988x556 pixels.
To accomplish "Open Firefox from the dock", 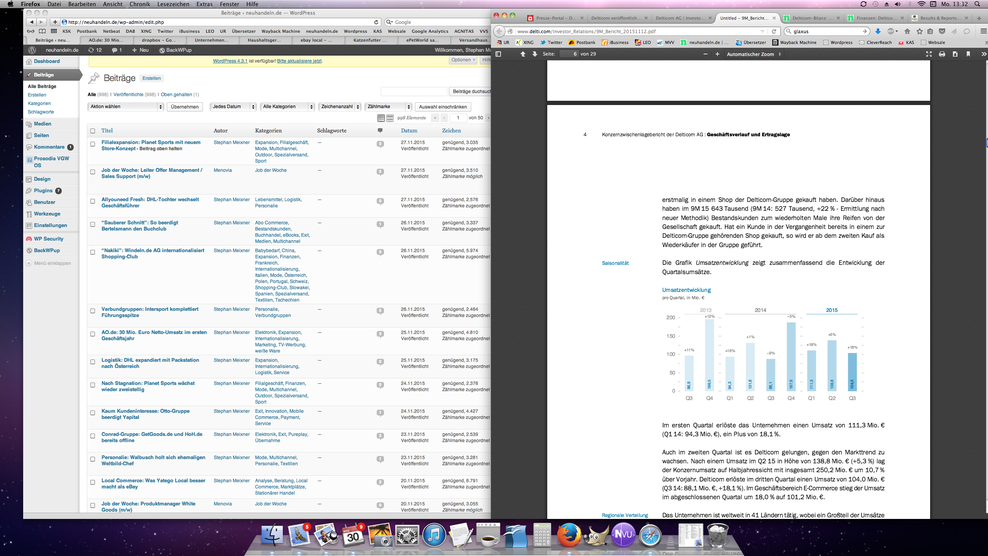I will coord(568,535).
